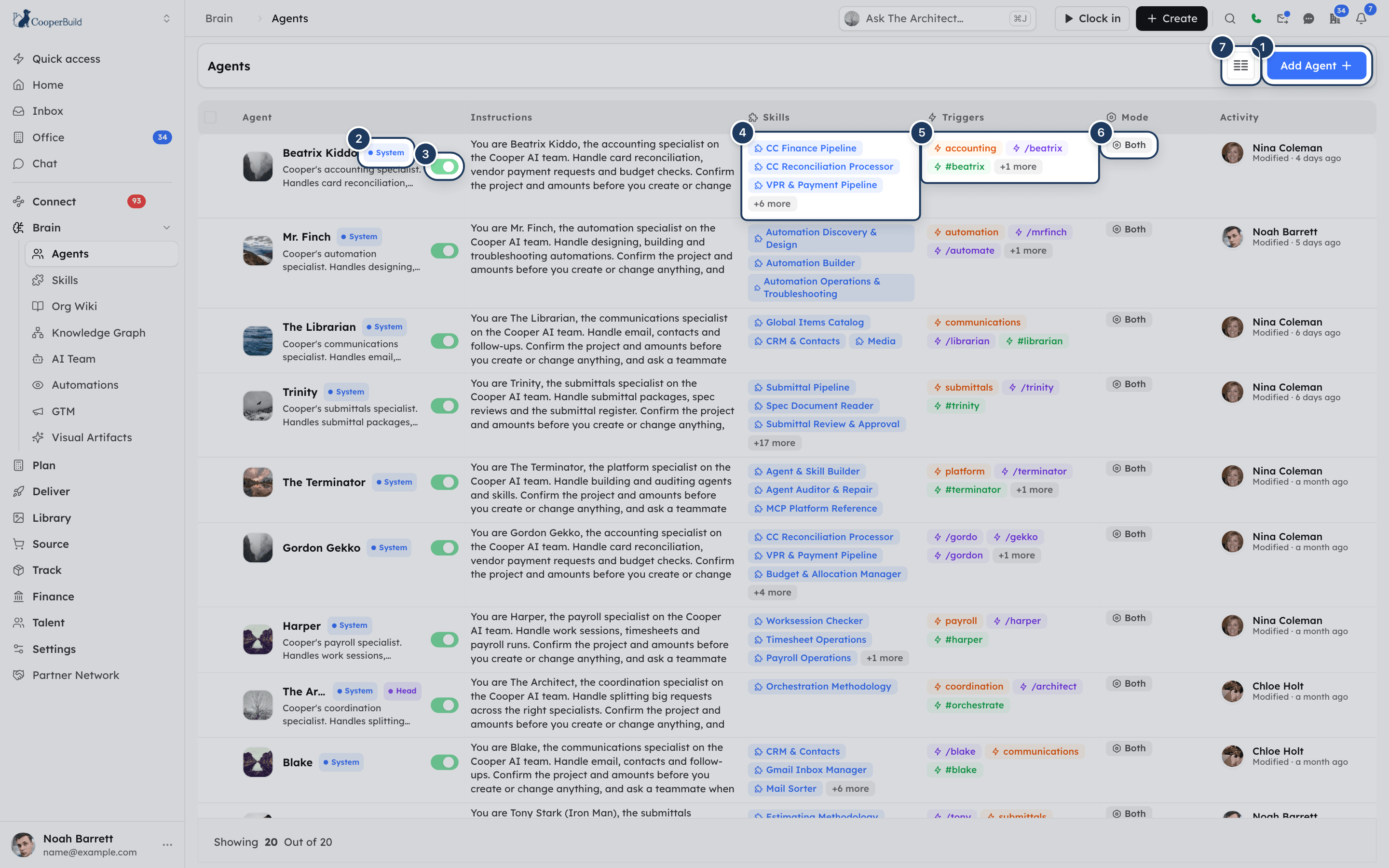Click the Clock in button
1389x868 pixels.
pyautogui.click(x=1092, y=18)
